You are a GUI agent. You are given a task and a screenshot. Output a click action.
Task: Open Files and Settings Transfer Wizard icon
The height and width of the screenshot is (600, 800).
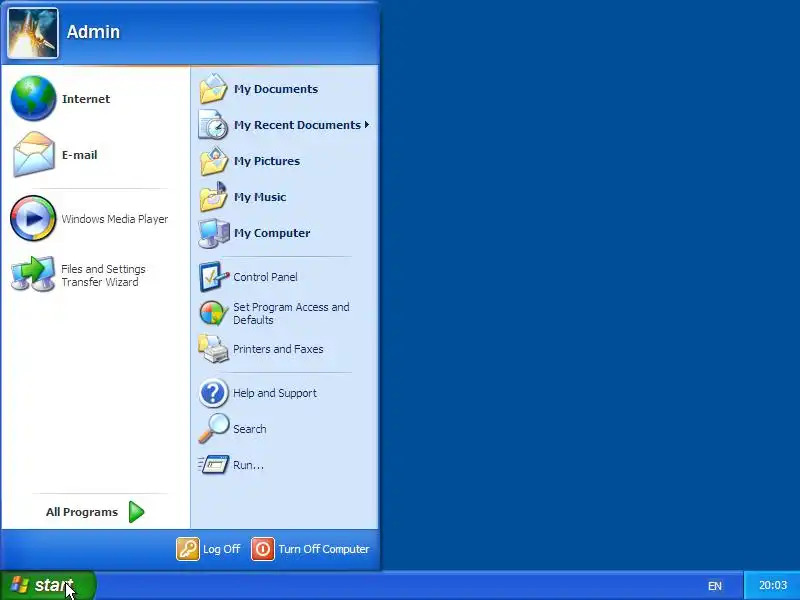click(33, 274)
